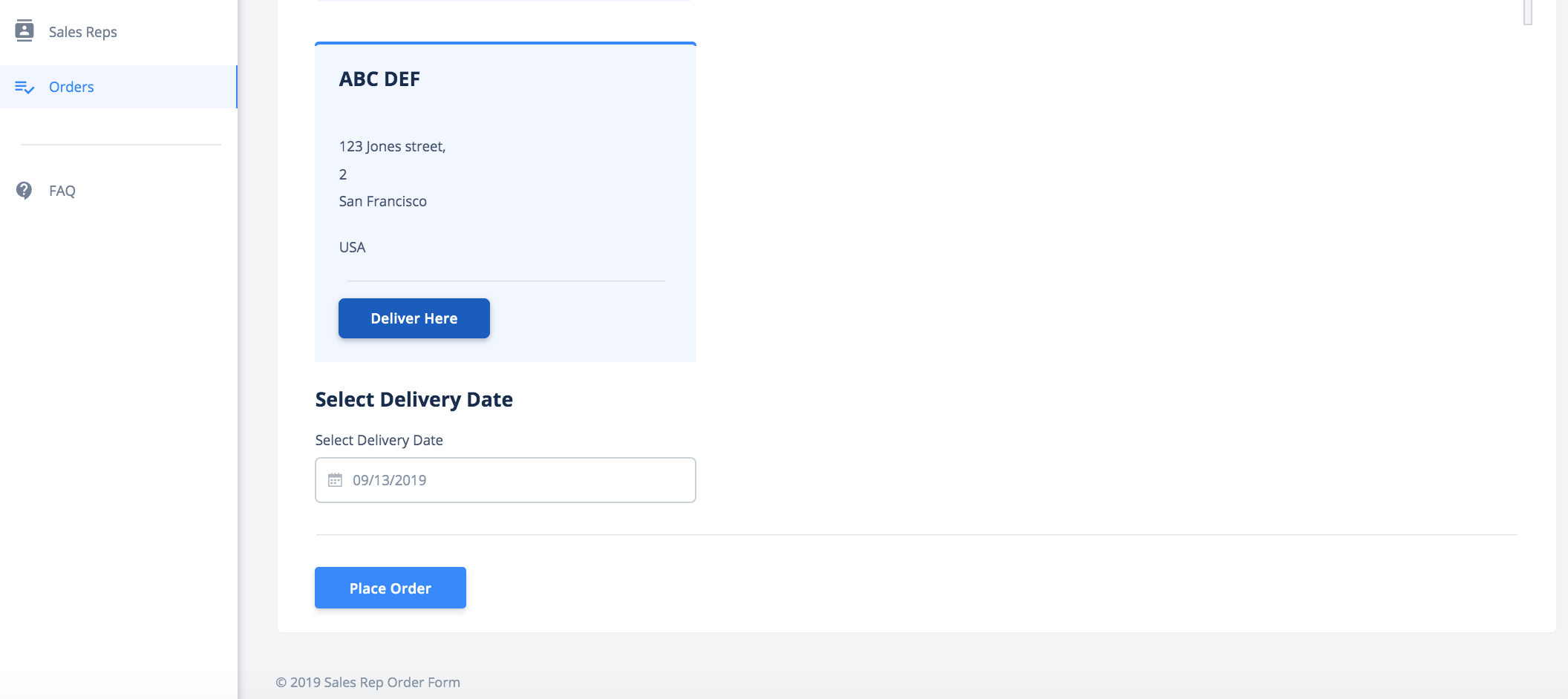1568x699 pixels.
Task: Open the Sales Reps sidebar label
Action: [82, 32]
